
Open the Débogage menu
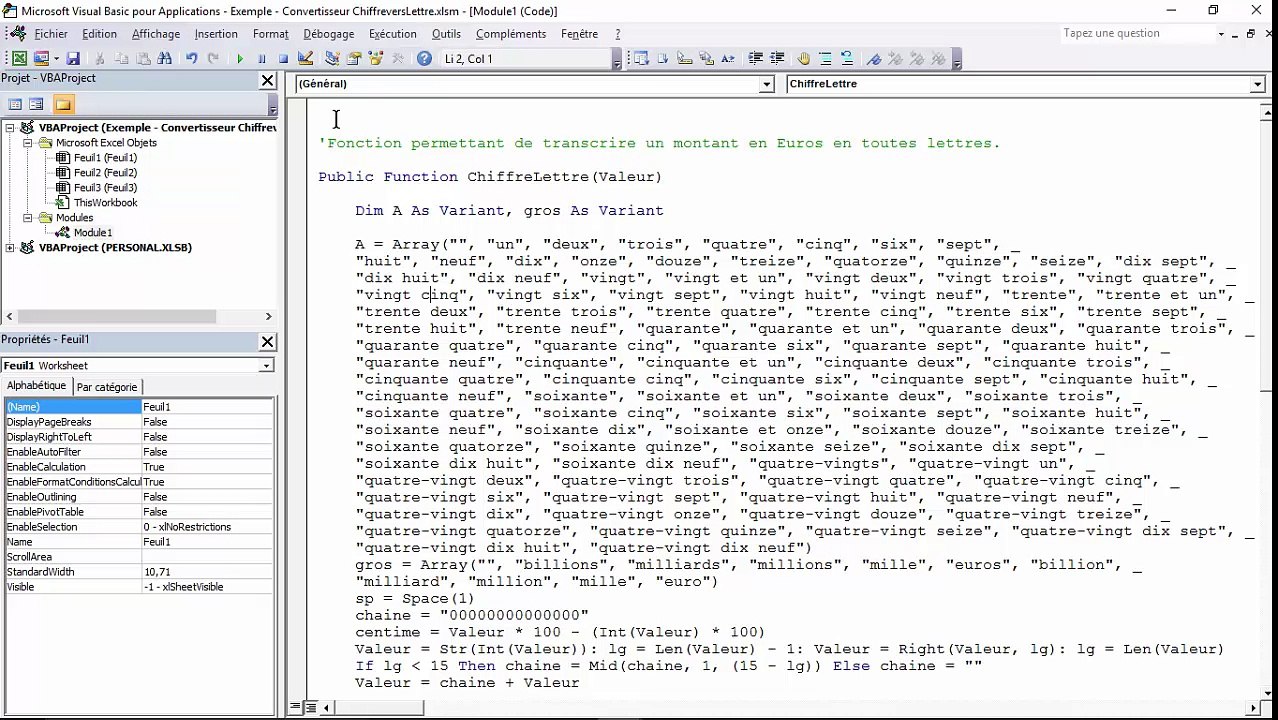(x=328, y=34)
